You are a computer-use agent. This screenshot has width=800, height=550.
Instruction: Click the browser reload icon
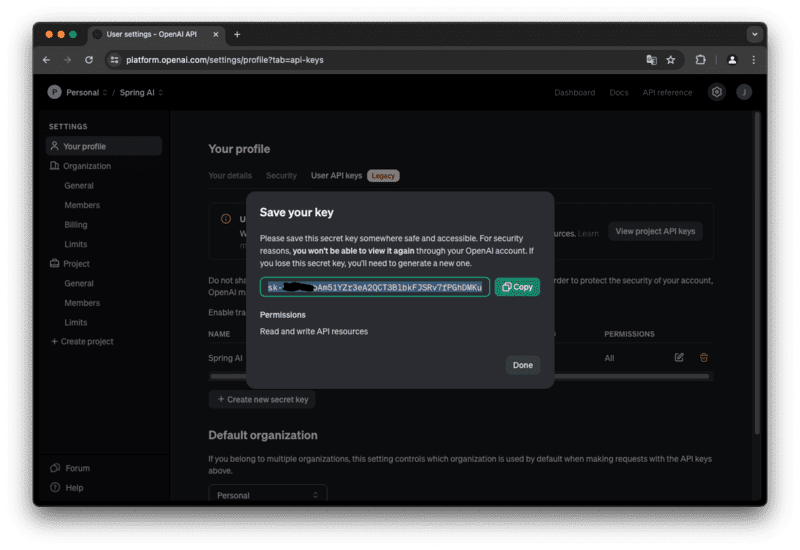(x=89, y=60)
